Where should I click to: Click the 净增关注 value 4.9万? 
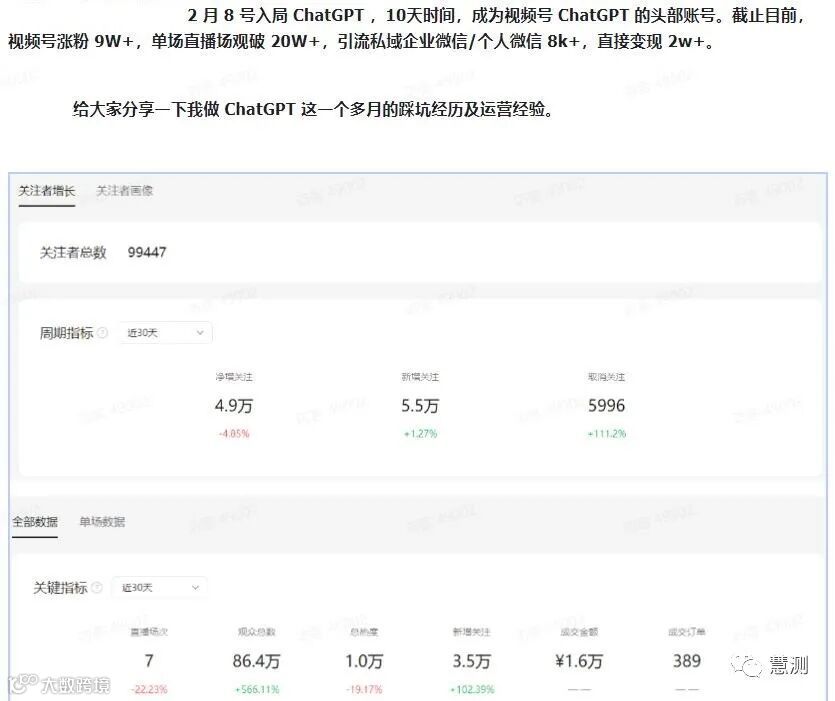click(234, 406)
